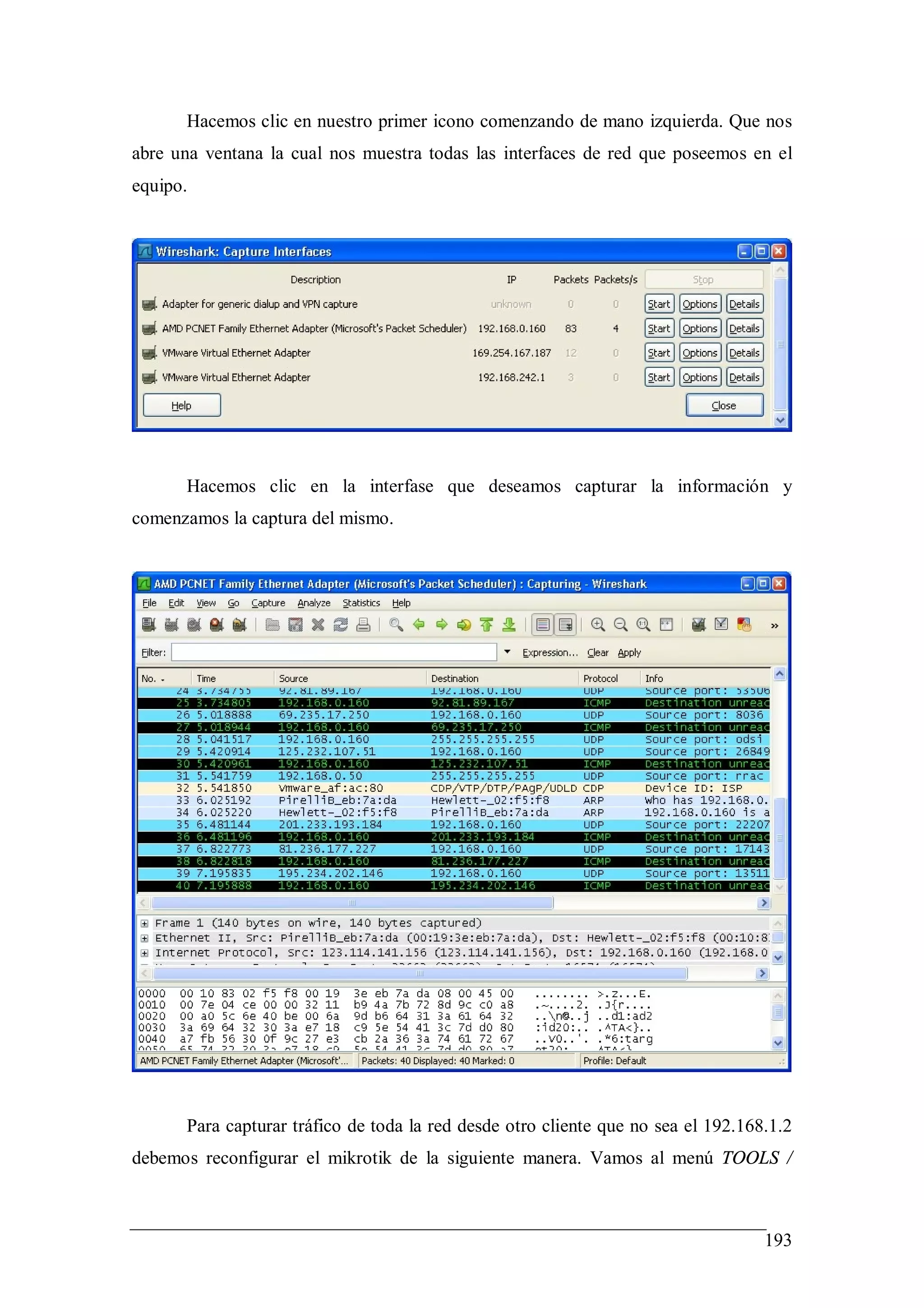This screenshot has width=924, height=1308.
Task: Open the Analyze menu
Action: tap(314, 603)
